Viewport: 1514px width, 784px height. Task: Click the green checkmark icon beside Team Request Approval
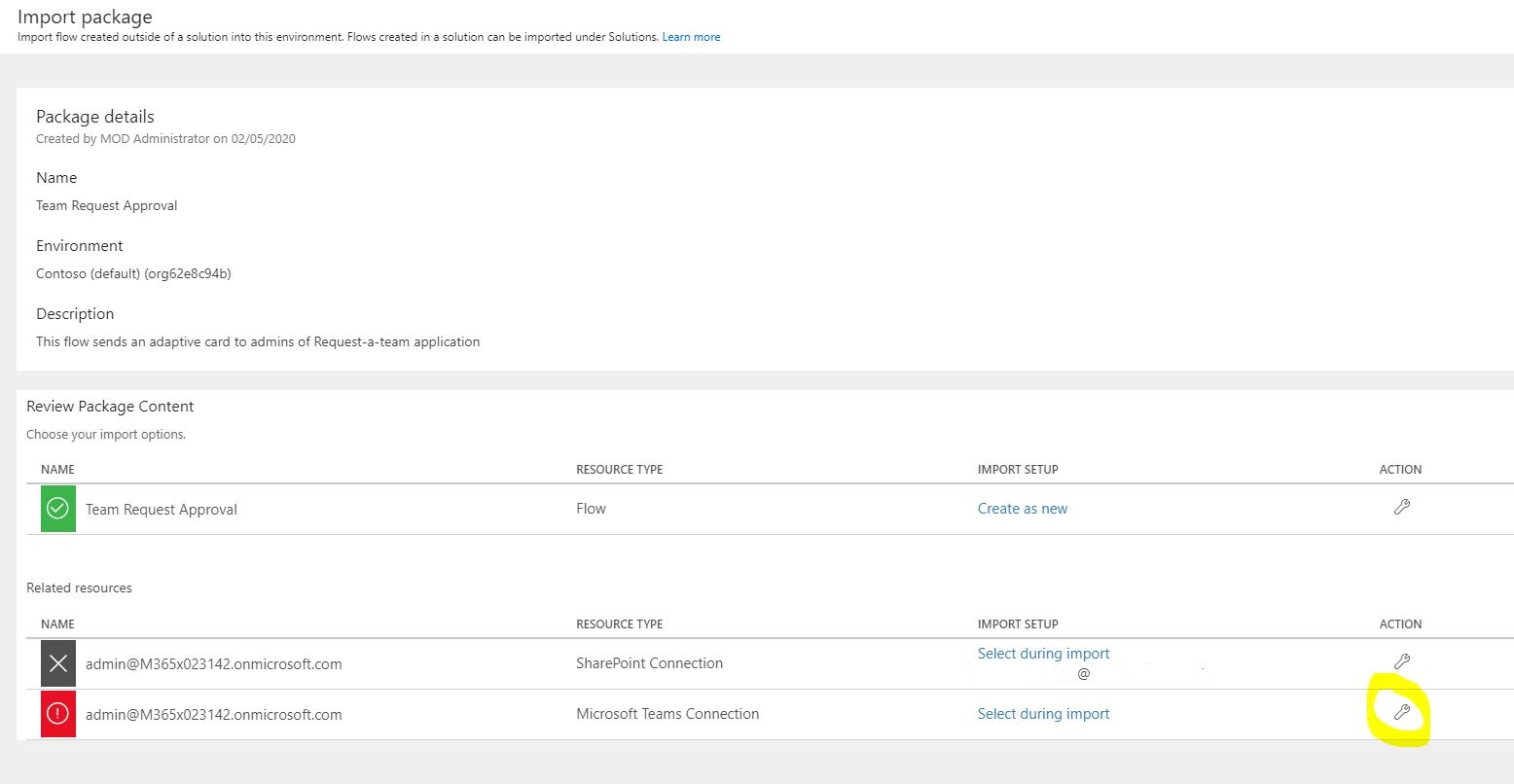tap(57, 508)
